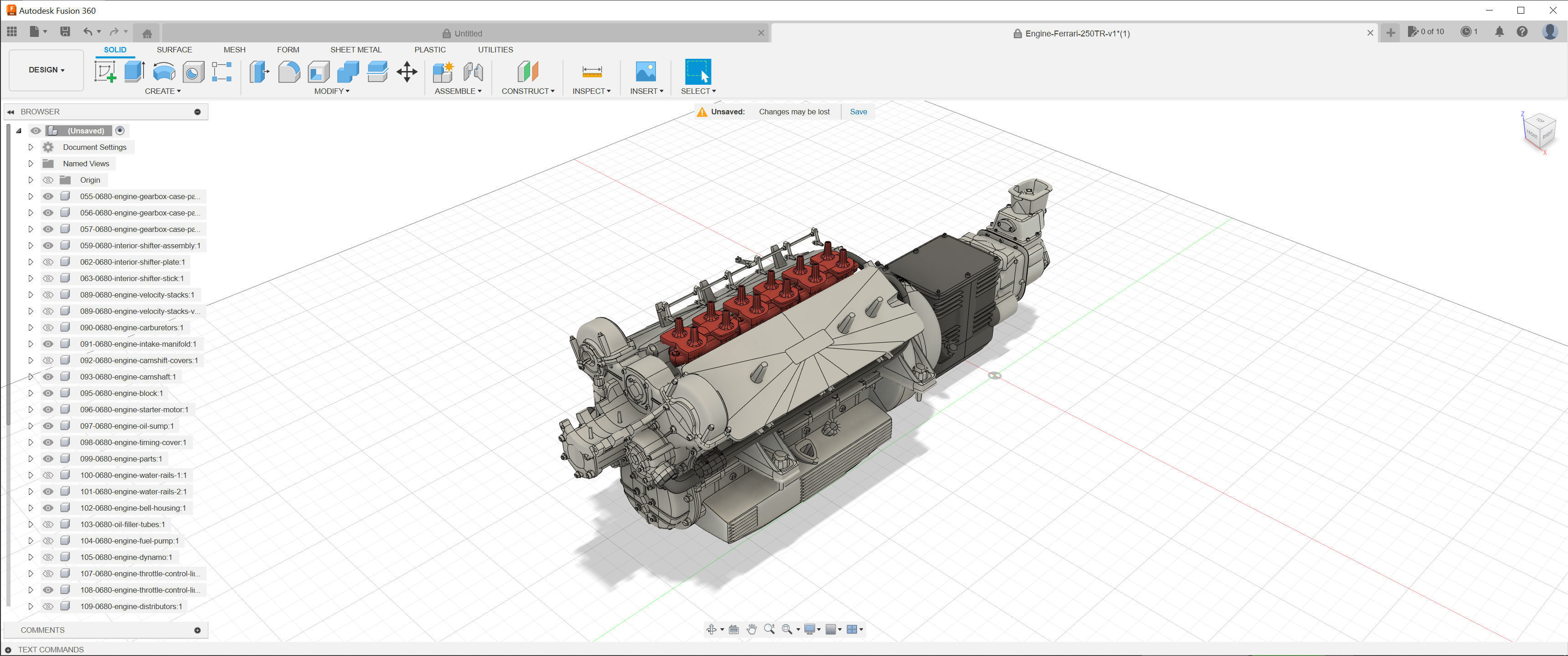Viewport: 1568px width, 656px height.
Task: Click the Measure tool under Inspect
Action: click(x=592, y=72)
